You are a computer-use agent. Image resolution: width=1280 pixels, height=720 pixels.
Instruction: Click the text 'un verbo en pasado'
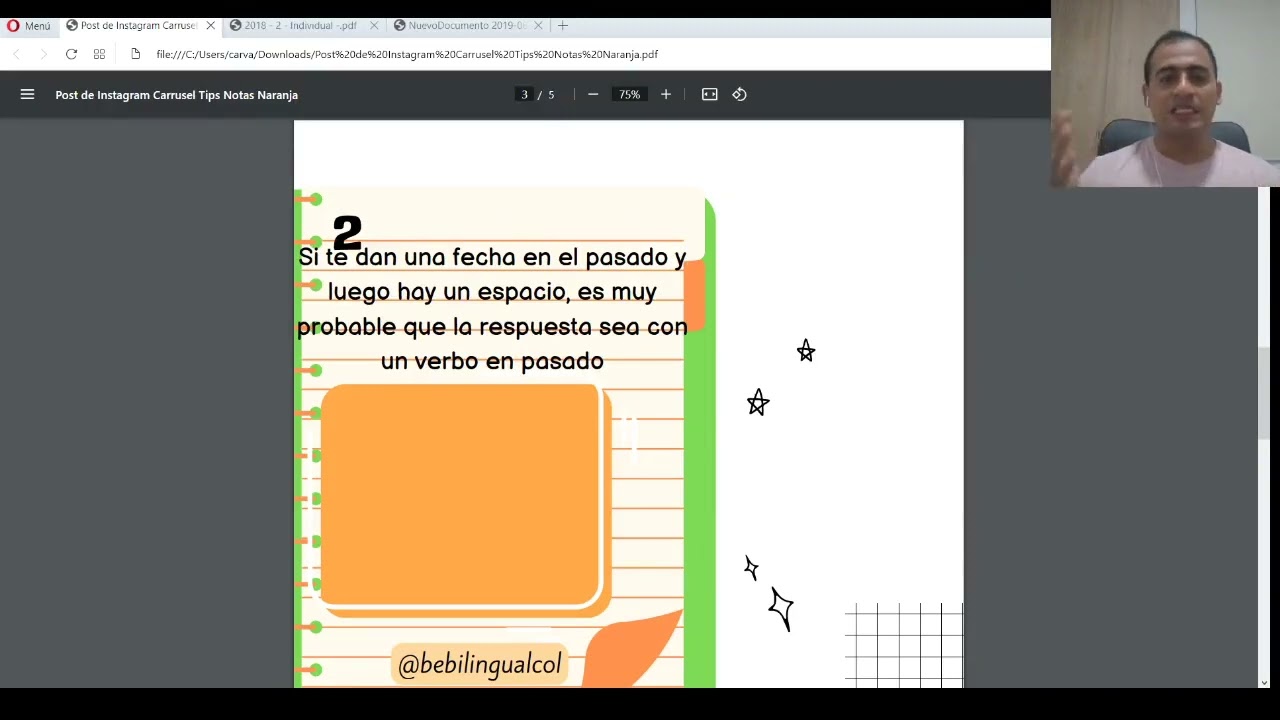coord(492,361)
